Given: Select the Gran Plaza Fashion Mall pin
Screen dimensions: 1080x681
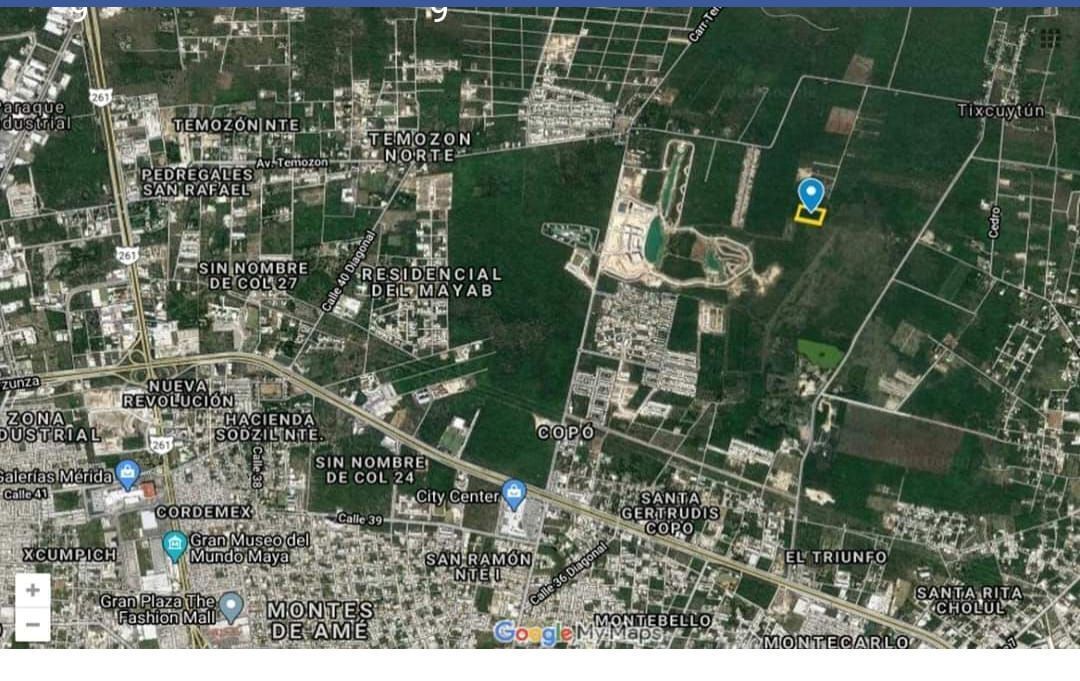Looking at the screenshot, I should (x=231, y=607).
